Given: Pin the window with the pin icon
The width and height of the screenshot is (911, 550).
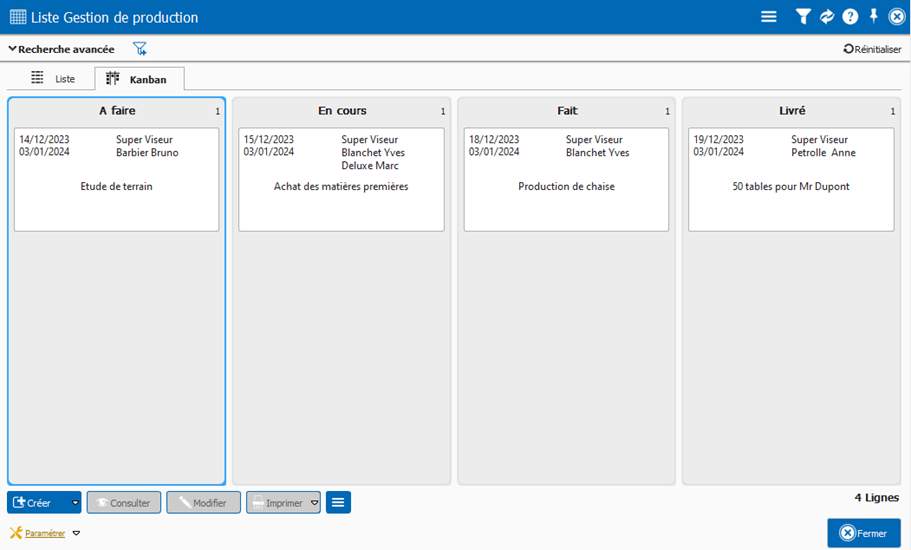Looking at the screenshot, I should coord(873,16).
